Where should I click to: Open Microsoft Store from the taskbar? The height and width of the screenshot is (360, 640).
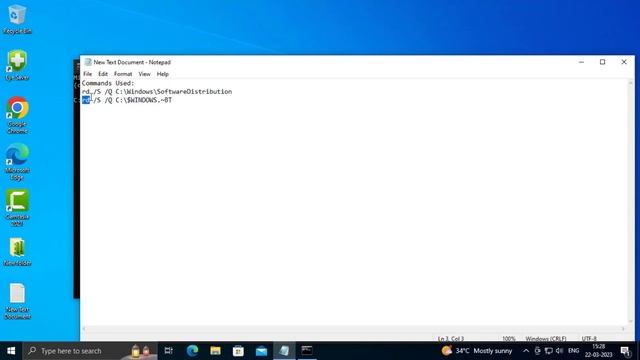pos(238,351)
